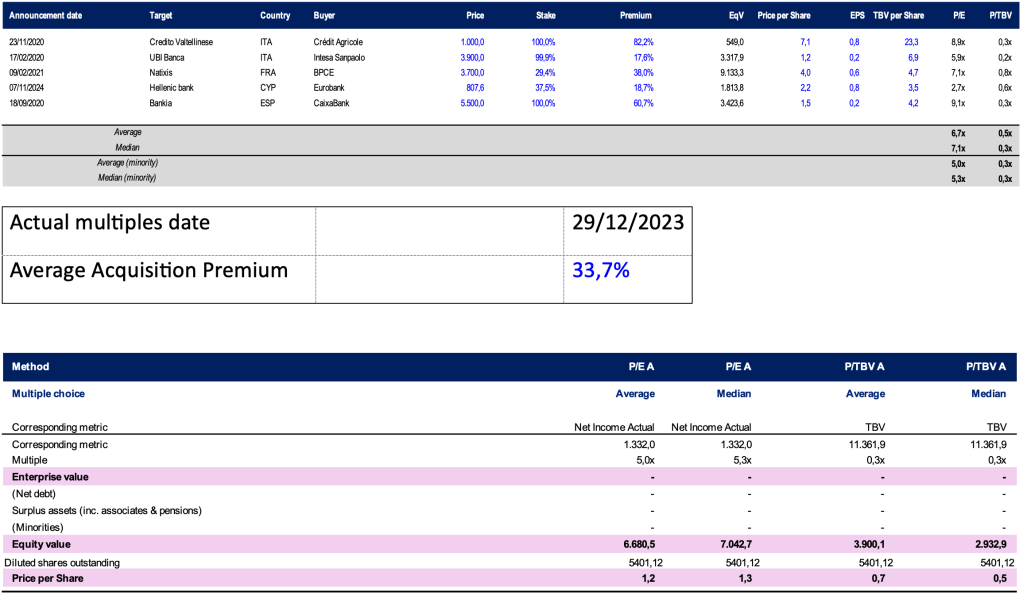Viewport: 1023px width, 596px height.
Task: Select the Equity value row label
Action: [40, 545]
